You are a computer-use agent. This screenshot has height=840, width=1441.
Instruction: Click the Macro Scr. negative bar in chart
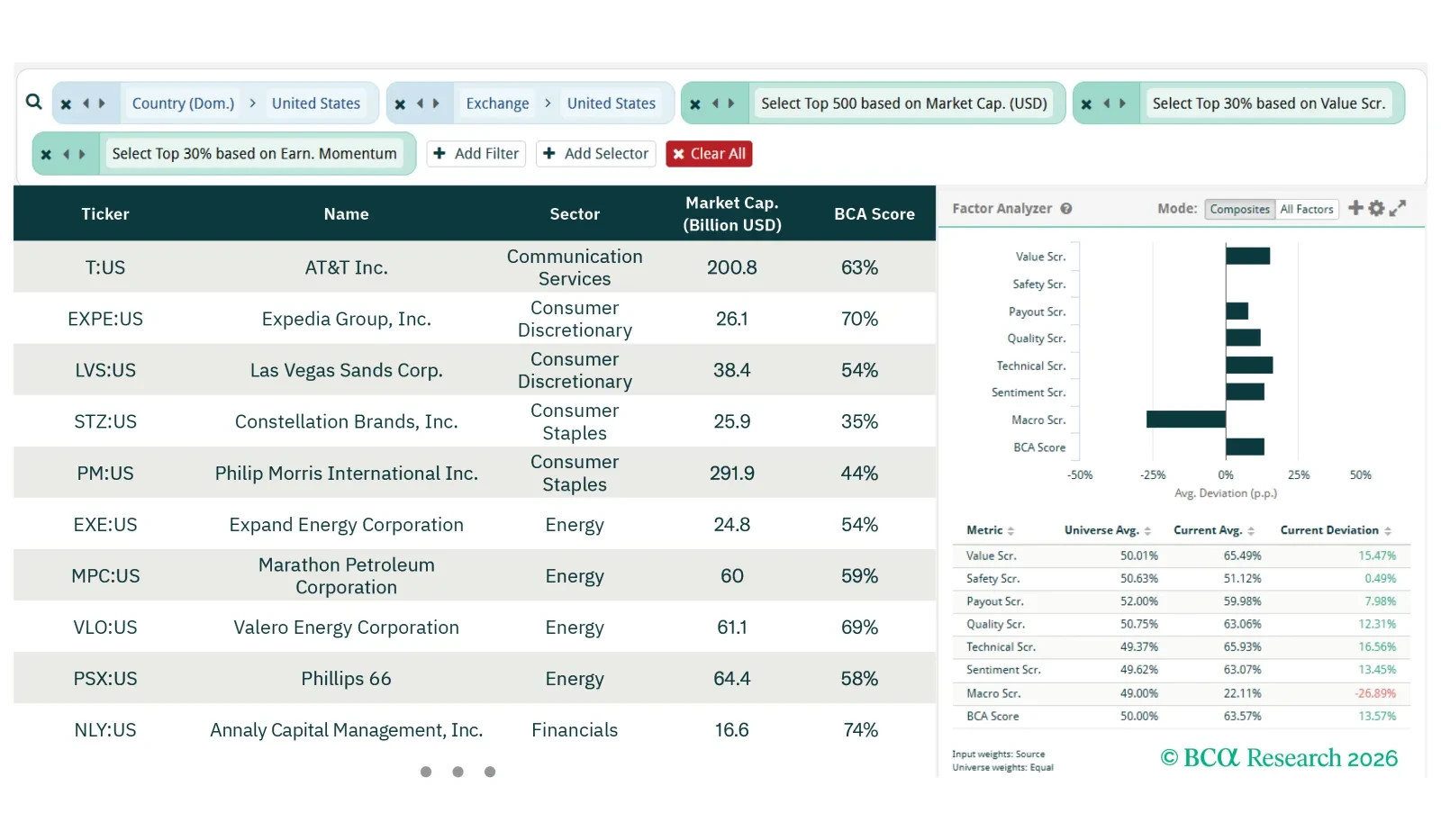(1185, 420)
